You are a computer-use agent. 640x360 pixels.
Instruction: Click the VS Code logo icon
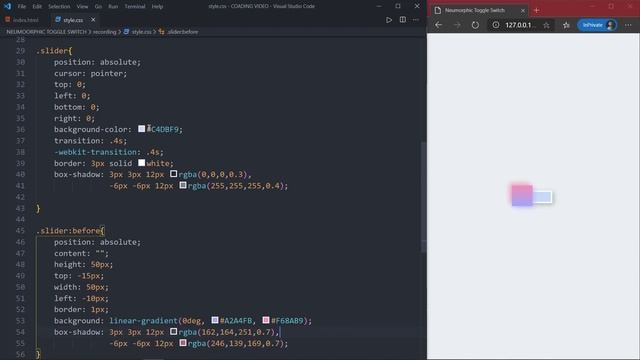coord(7,6)
